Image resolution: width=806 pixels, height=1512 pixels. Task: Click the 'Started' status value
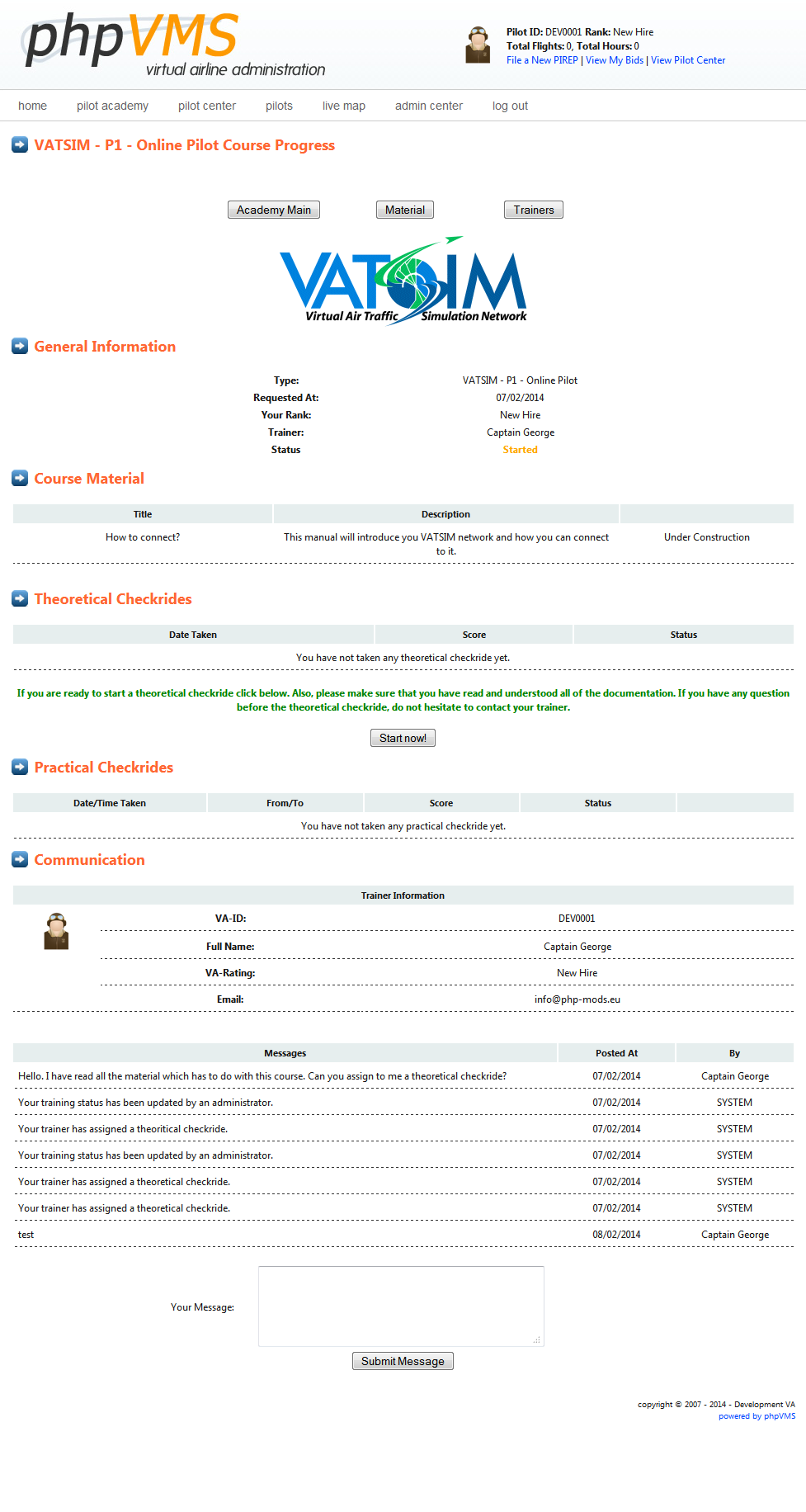click(521, 450)
